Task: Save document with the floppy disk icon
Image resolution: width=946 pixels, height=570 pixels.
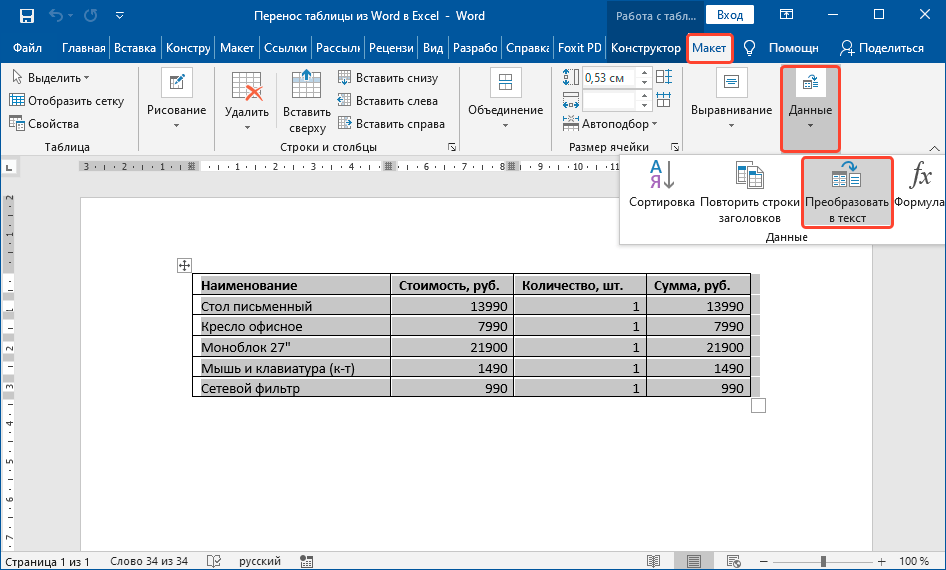Action: [26, 16]
